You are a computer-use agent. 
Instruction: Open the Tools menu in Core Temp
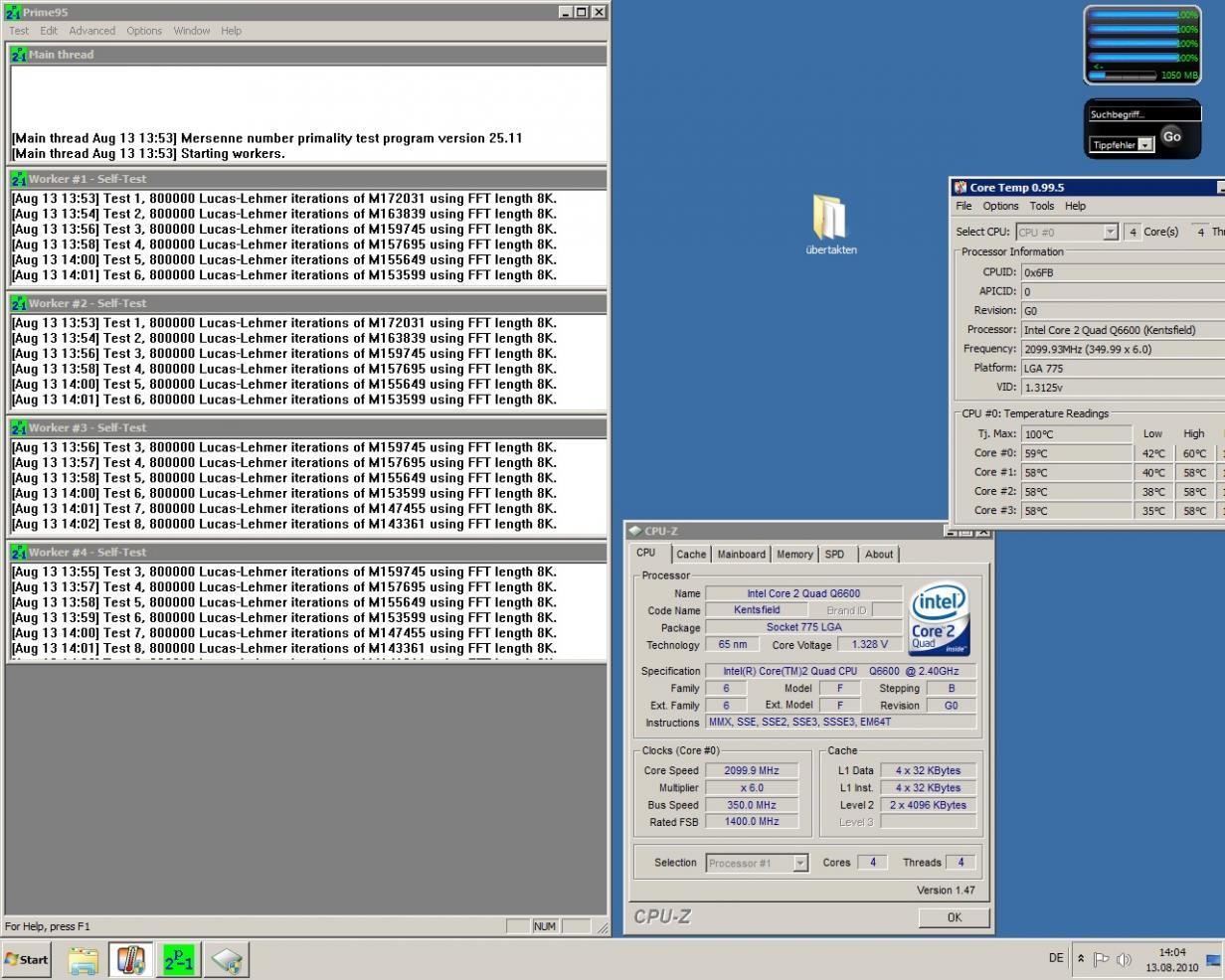1041,206
